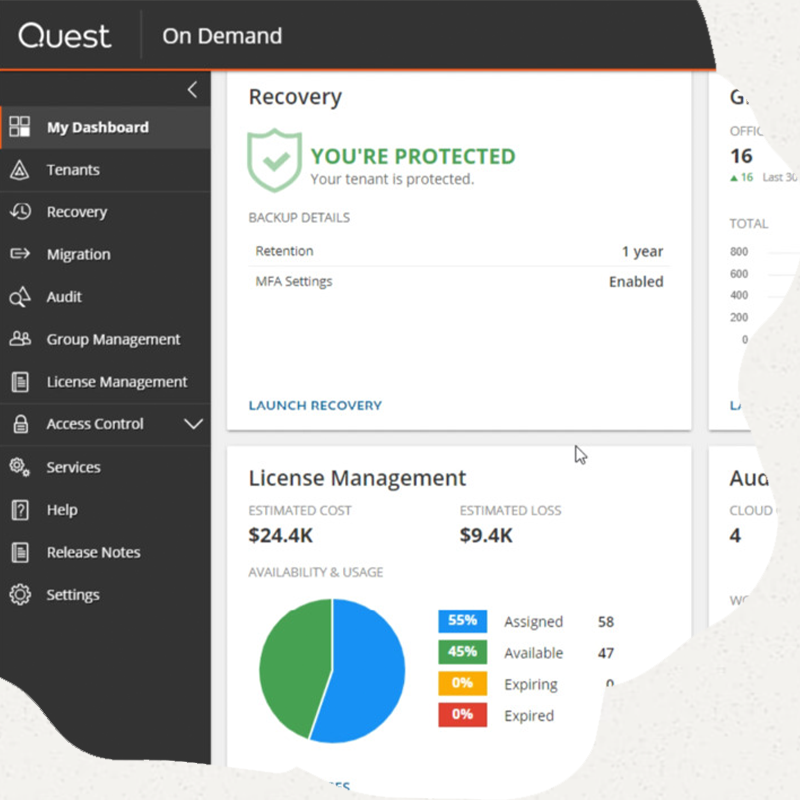Click the $24.4K estimated cost value
Screen dimensions: 800x800
[281, 535]
